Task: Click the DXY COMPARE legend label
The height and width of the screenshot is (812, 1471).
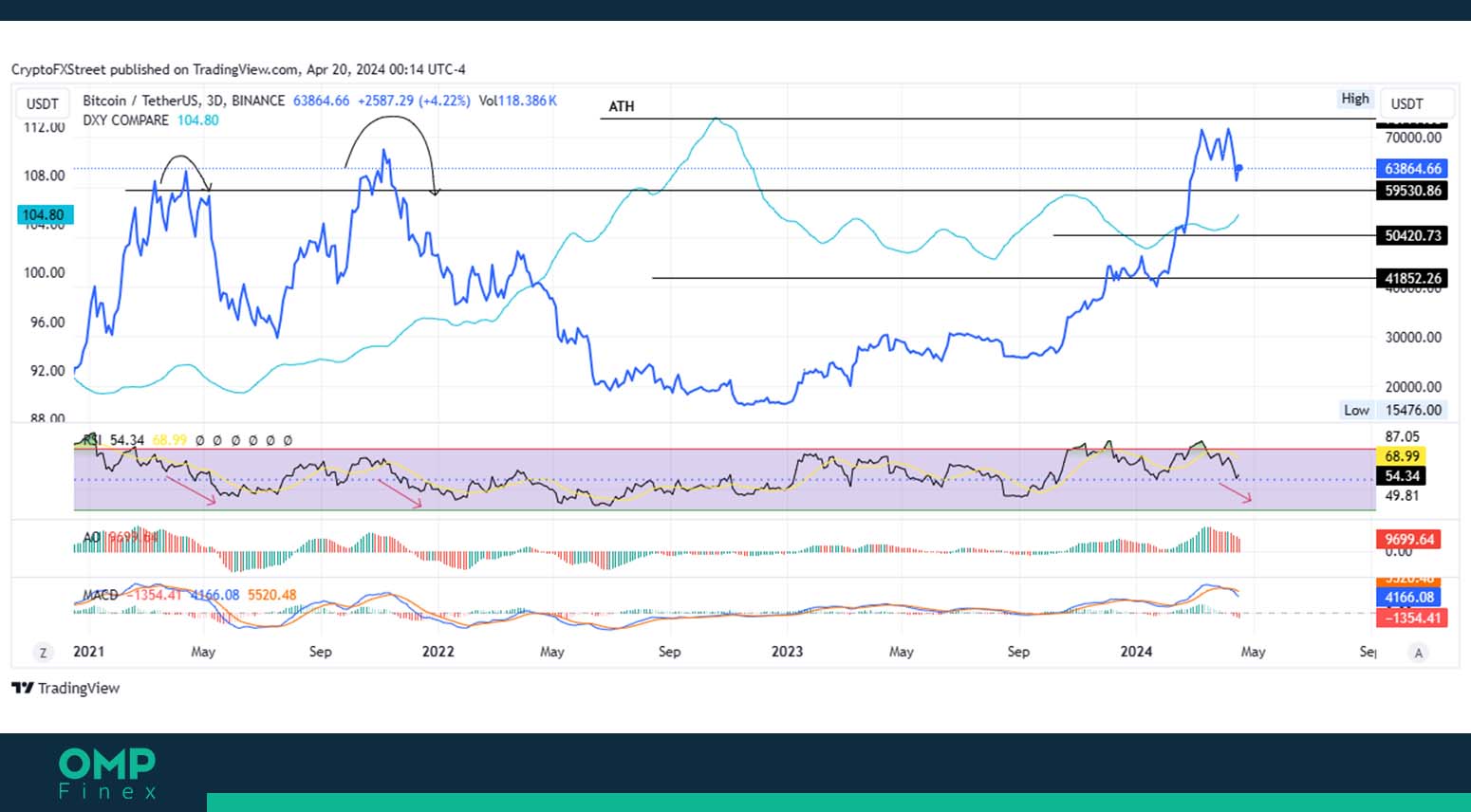Action: point(125,120)
